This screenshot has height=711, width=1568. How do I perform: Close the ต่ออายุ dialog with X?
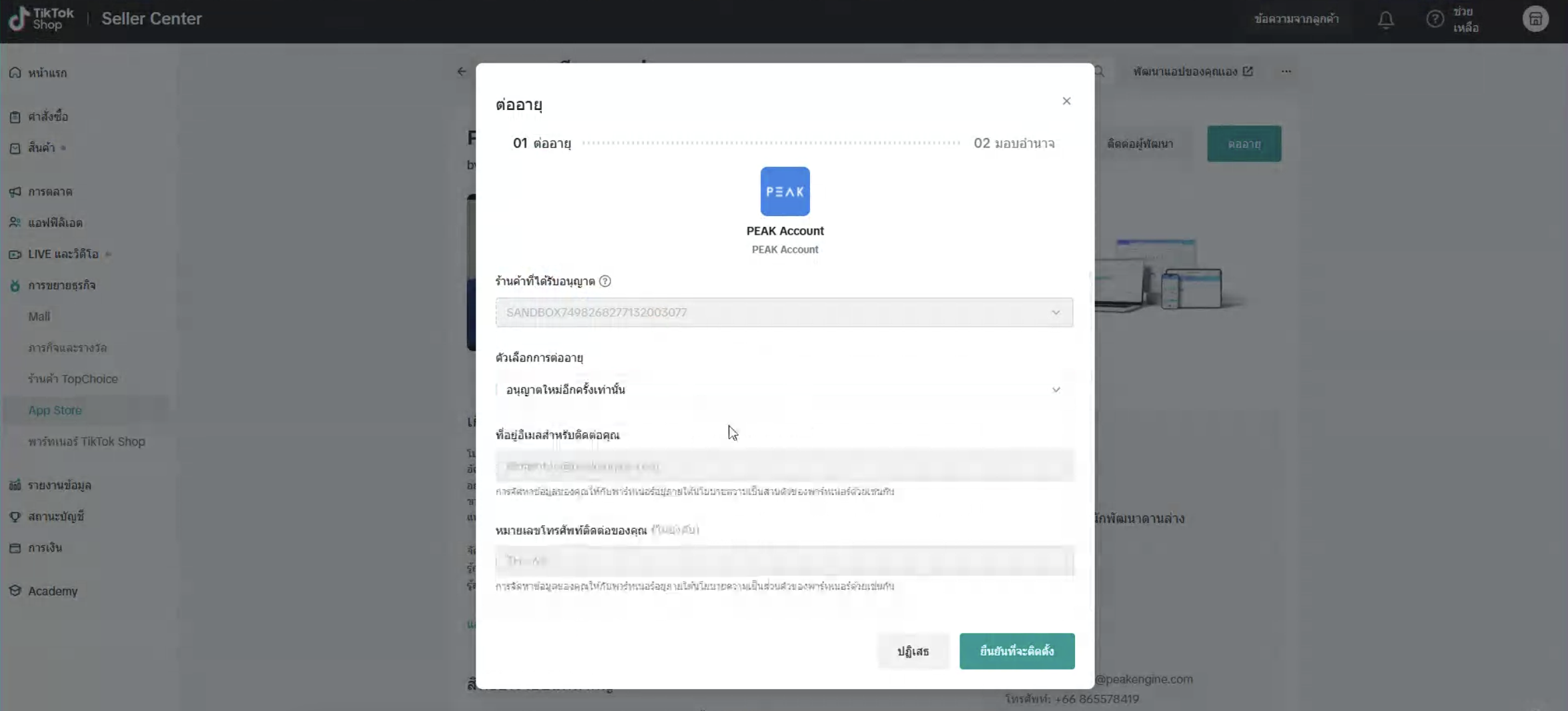[1066, 101]
